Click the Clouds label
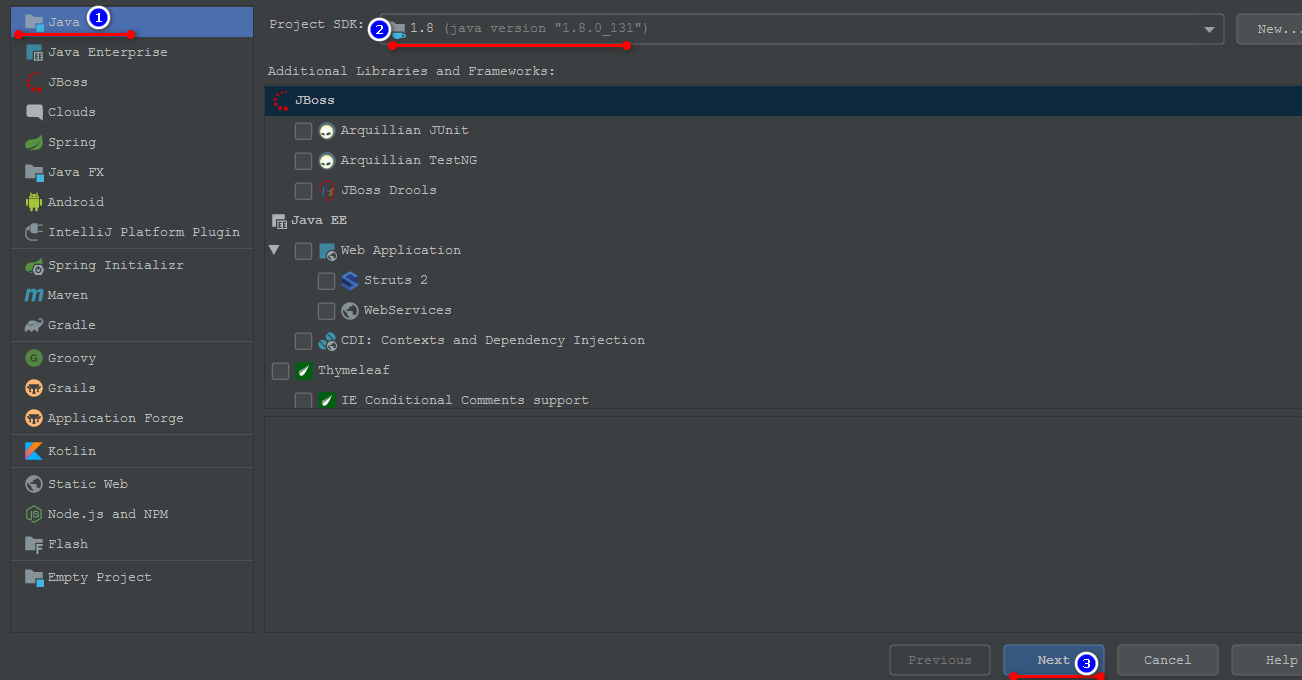This screenshot has height=680, width=1302. pyautogui.click(x=72, y=112)
